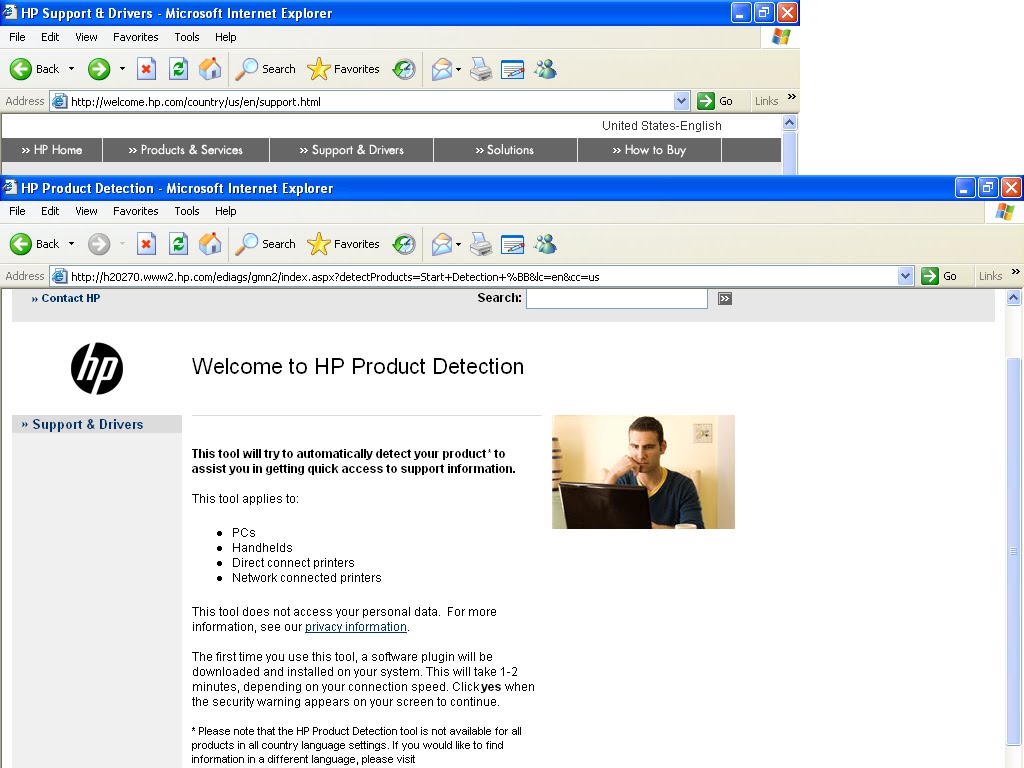Click Forward arrow in HP Support & Drivers window
The image size is (1024, 768).
click(99, 69)
